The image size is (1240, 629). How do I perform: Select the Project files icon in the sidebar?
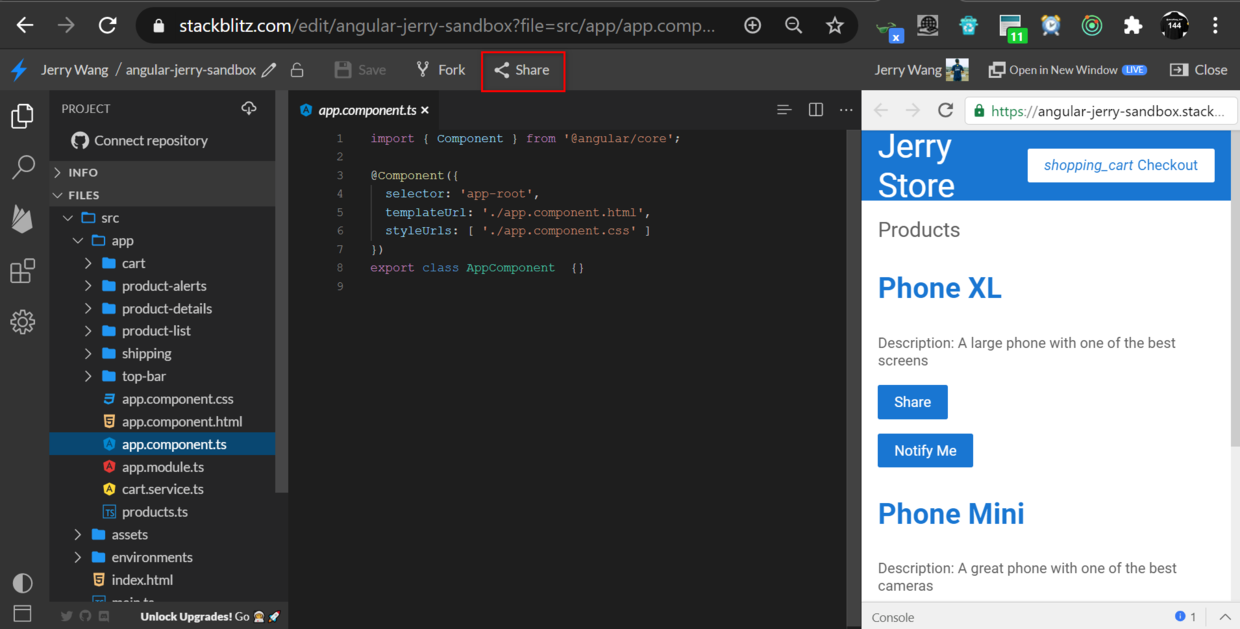tap(22, 116)
